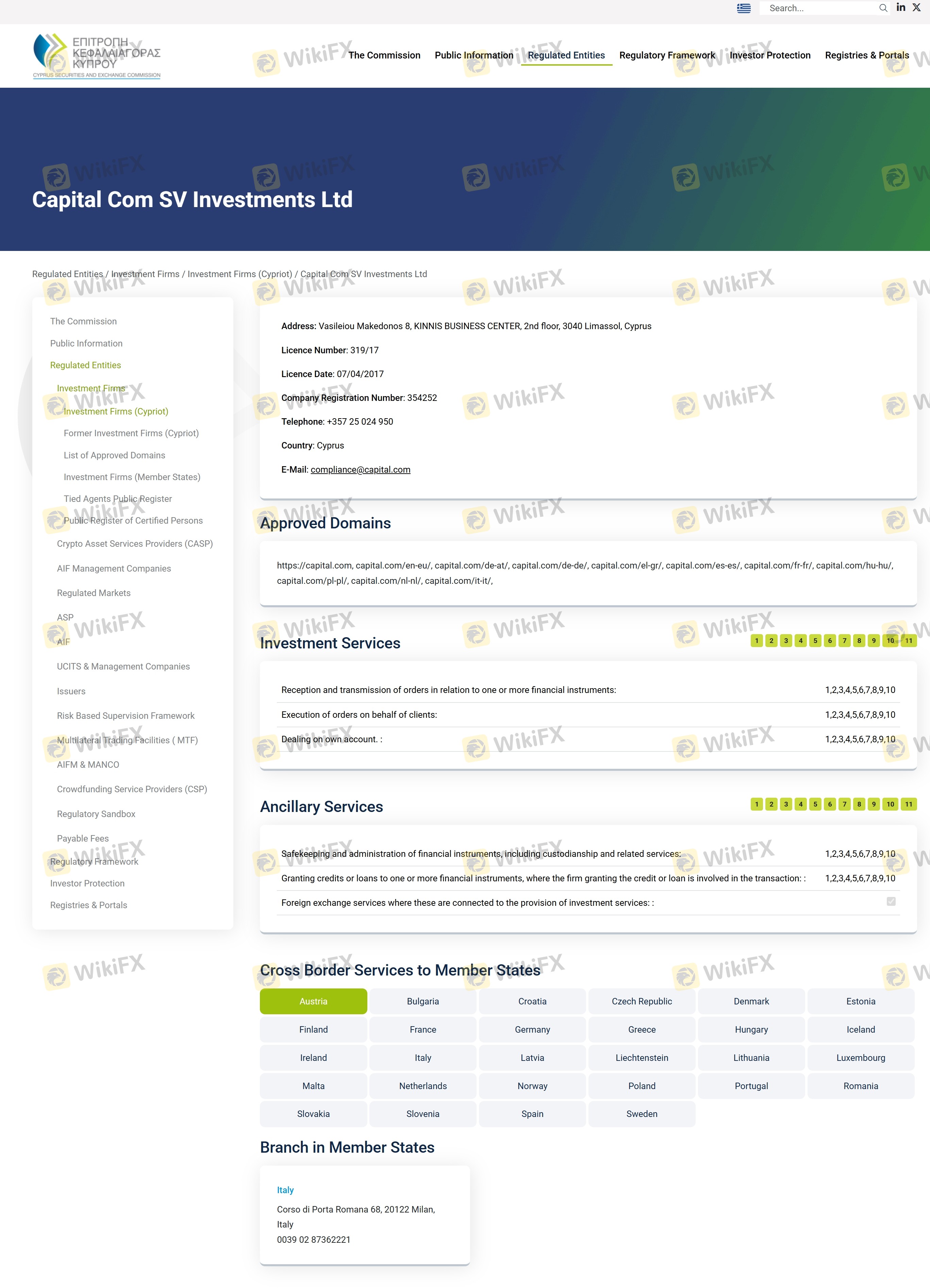Select the Spain member state tab
930x1288 pixels.
[532, 1114]
